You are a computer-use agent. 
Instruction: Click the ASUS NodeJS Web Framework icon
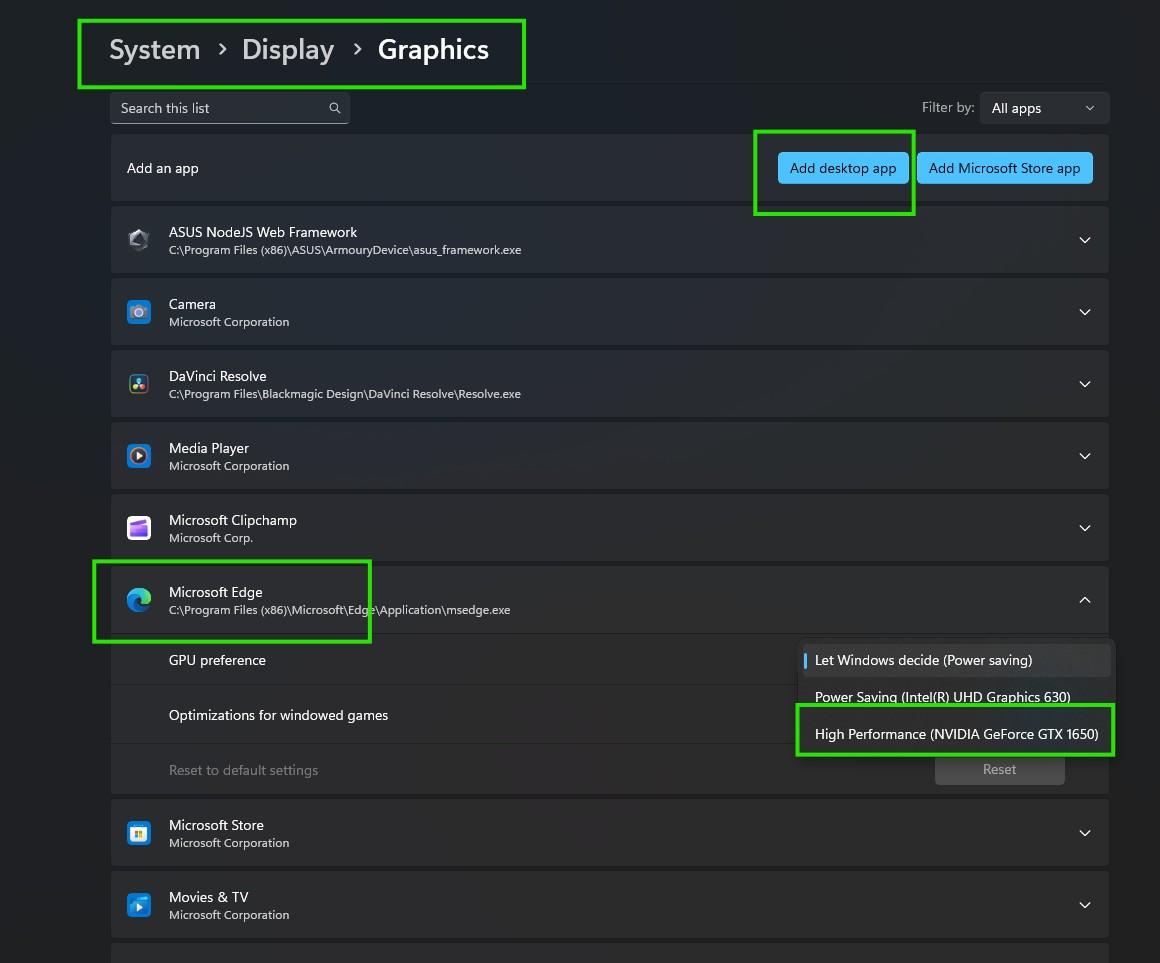139,240
